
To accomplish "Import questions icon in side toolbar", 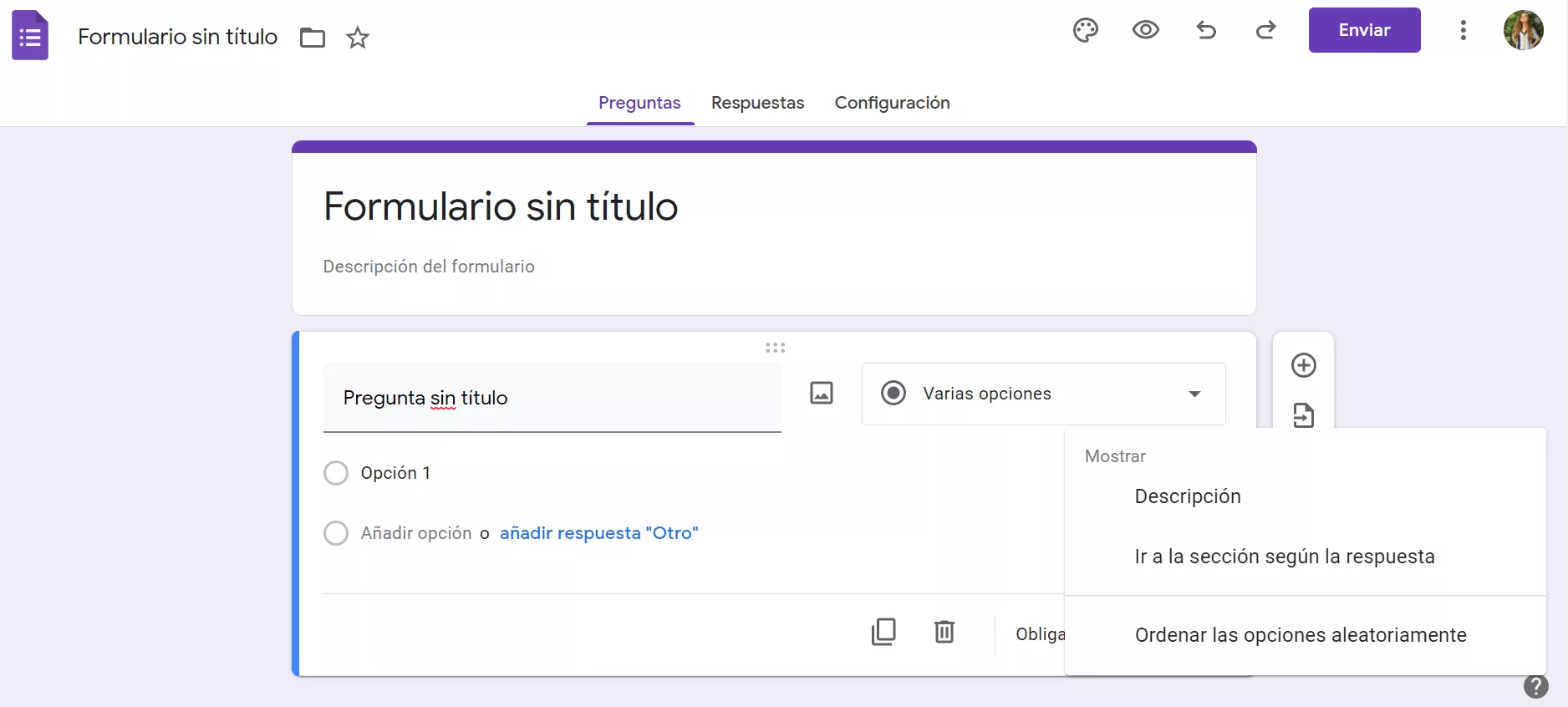I will click(1304, 415).
